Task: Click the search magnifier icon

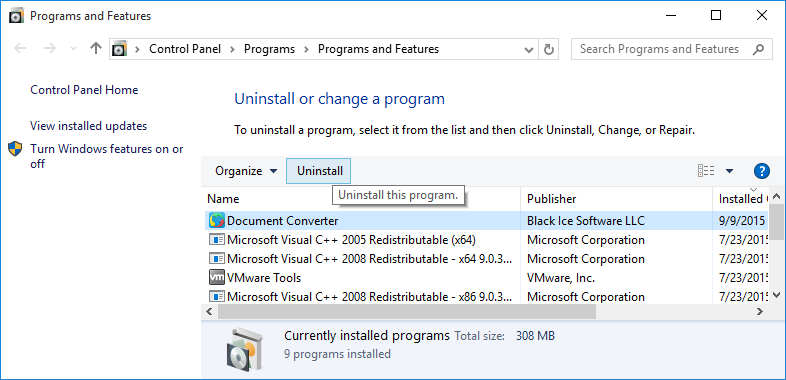Action: click(759, 49)
